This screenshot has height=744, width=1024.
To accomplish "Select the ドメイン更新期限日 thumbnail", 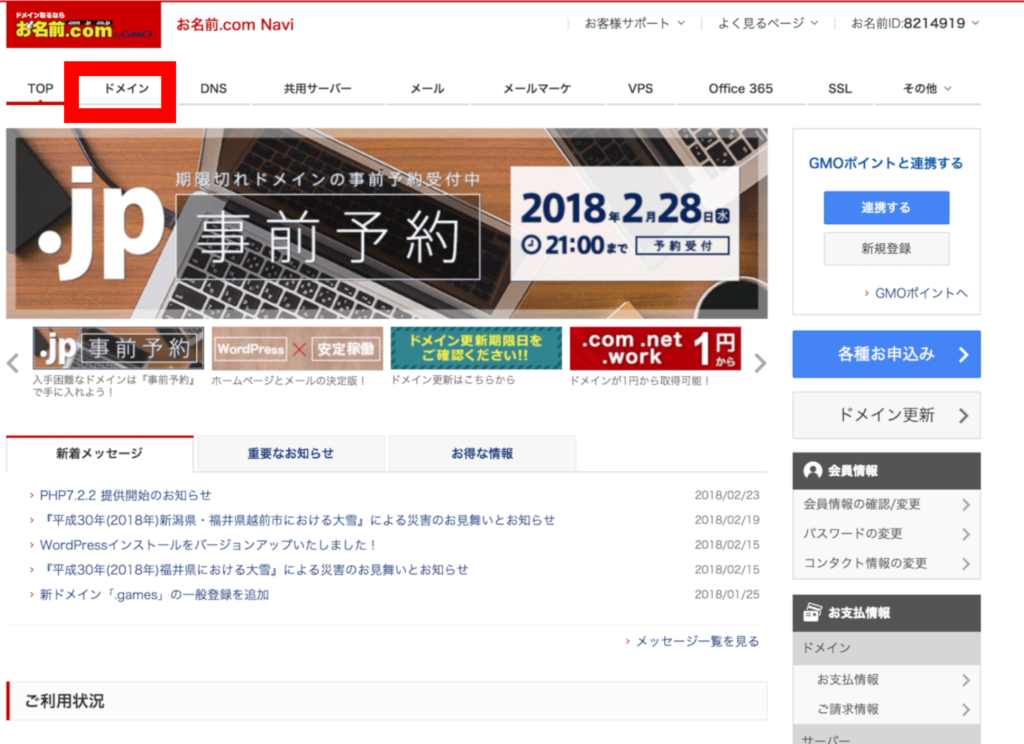I will coord(476,348).
